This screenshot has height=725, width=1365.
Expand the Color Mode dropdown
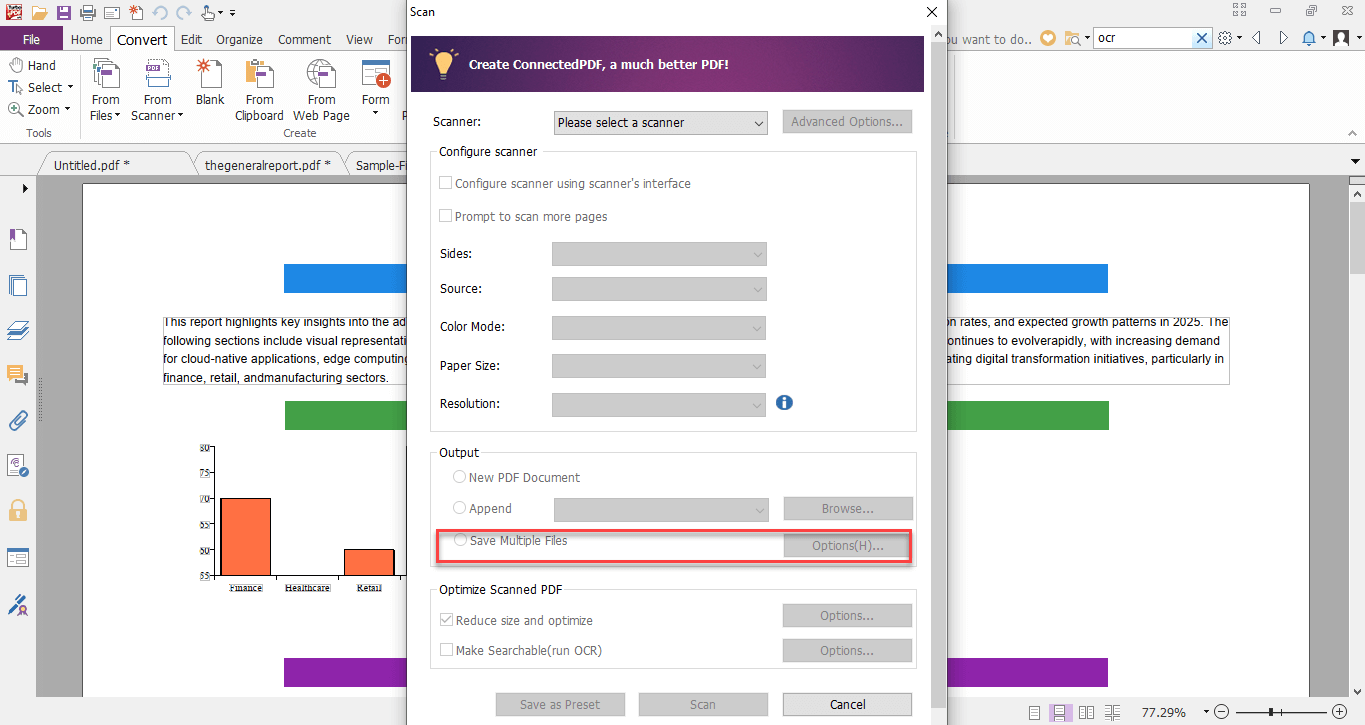[x=659, y=328]
